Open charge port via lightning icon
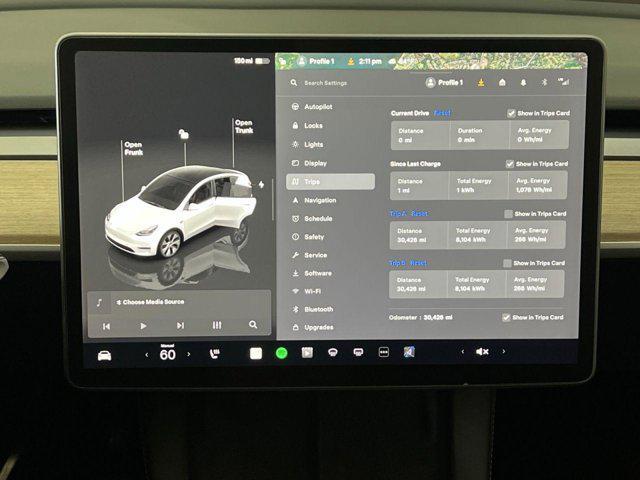This screenshot has height=480, width=640. point(261,184)
